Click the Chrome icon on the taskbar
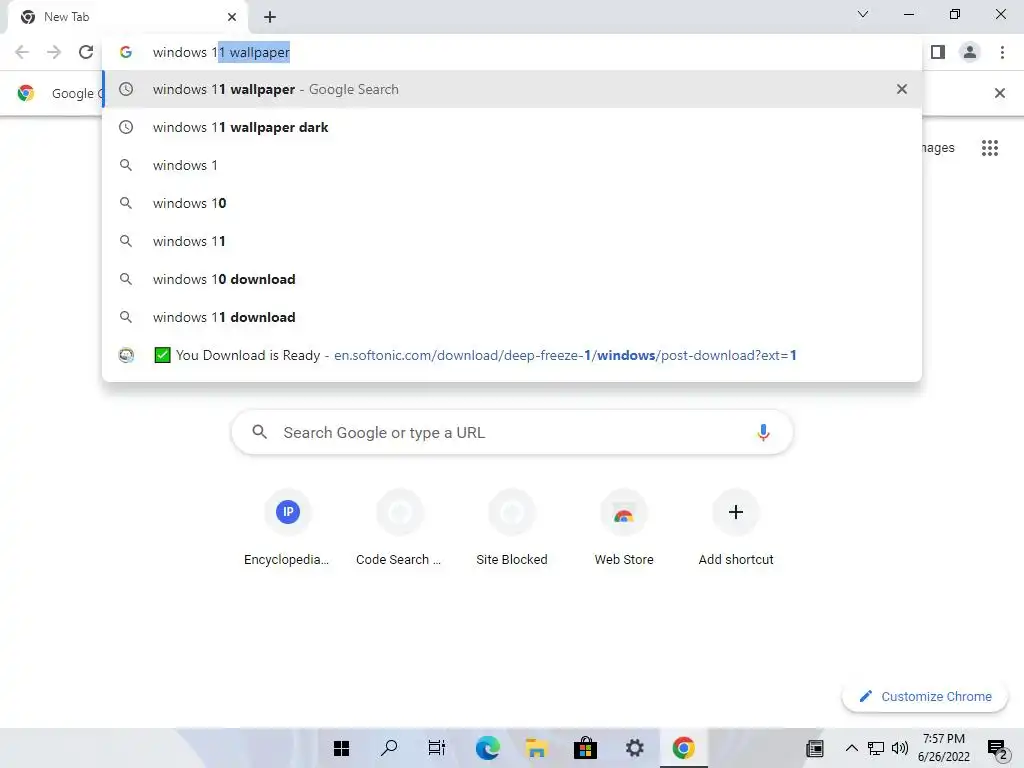This screenshot has height=768, width=1024. point(683,748)
